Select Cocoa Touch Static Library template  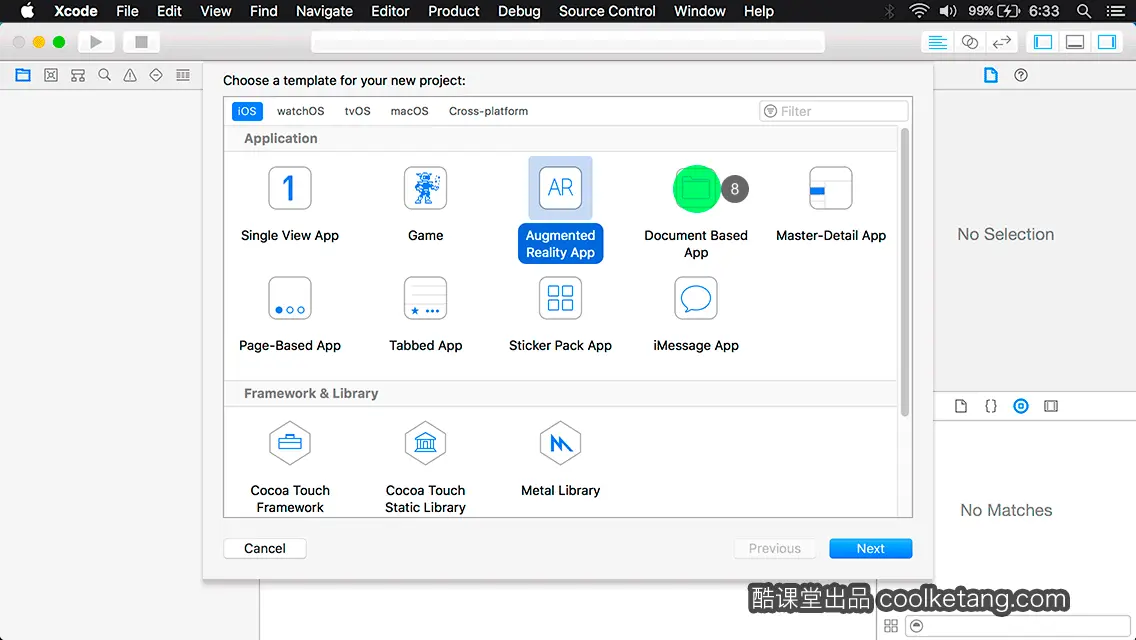[x=425, y=467]
